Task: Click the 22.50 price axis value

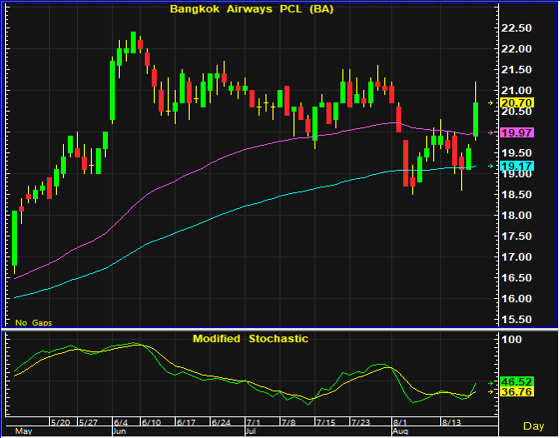Action: pos(516,28)
